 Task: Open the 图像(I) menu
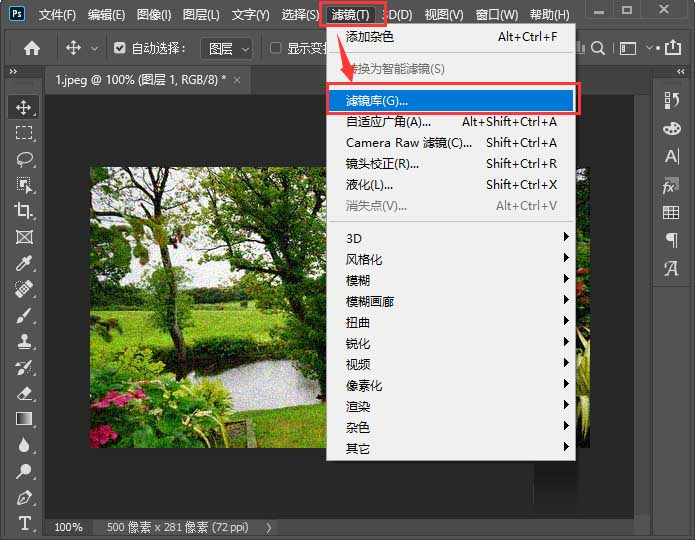click(x=154, y=15)
